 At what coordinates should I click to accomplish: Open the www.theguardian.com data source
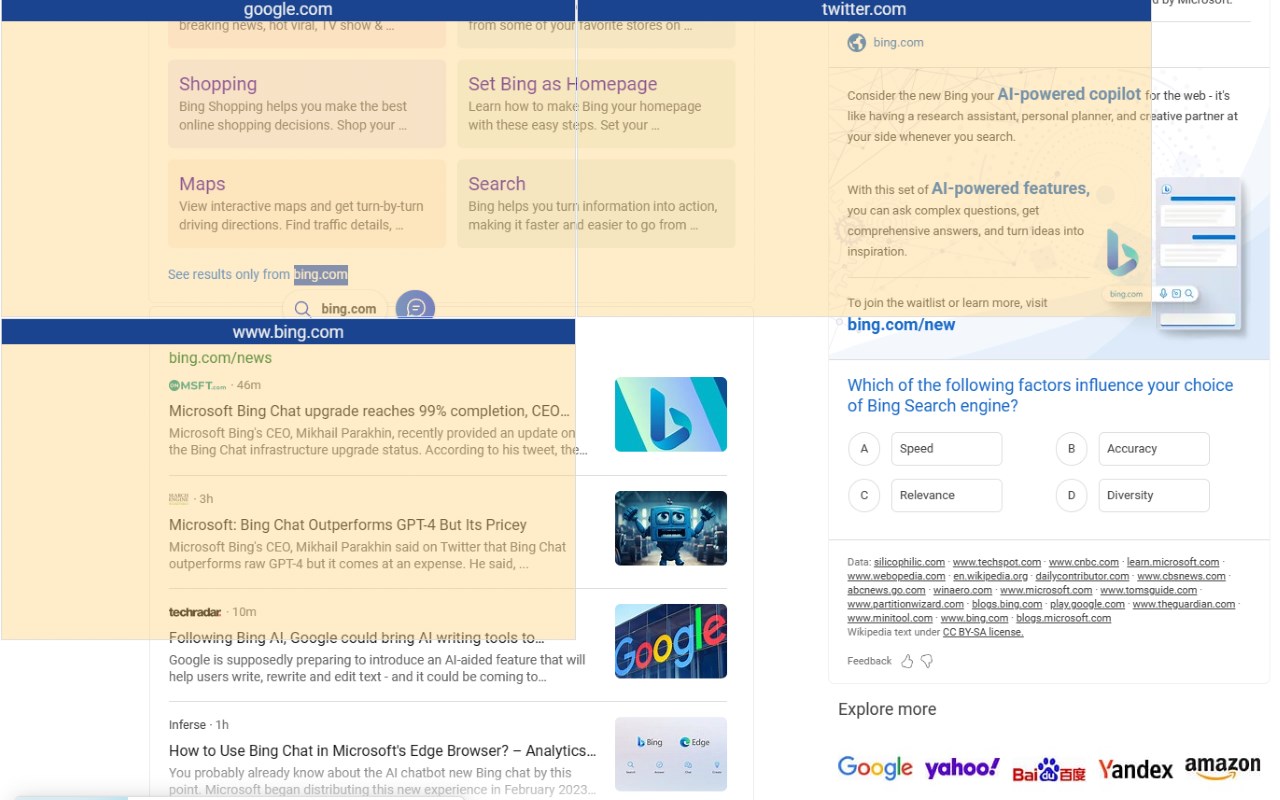[1184, 604]
